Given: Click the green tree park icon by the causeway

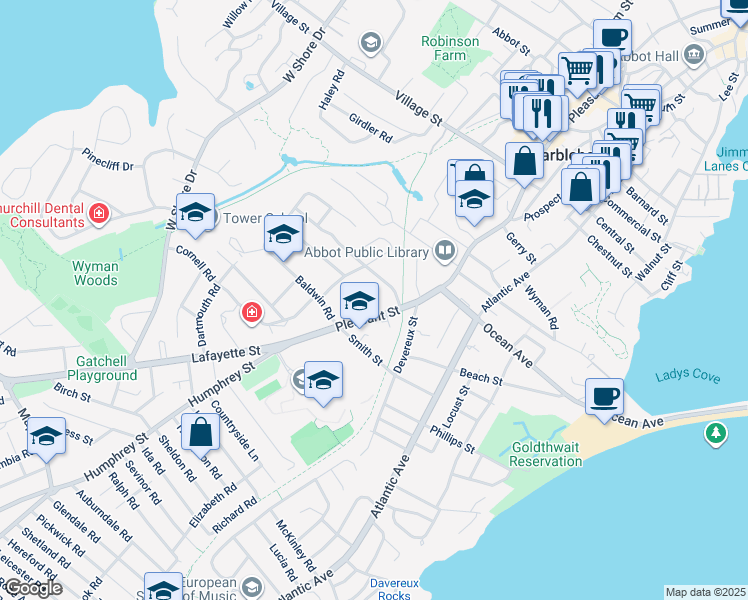Looking at the screenshot, I should click(715, 433).
